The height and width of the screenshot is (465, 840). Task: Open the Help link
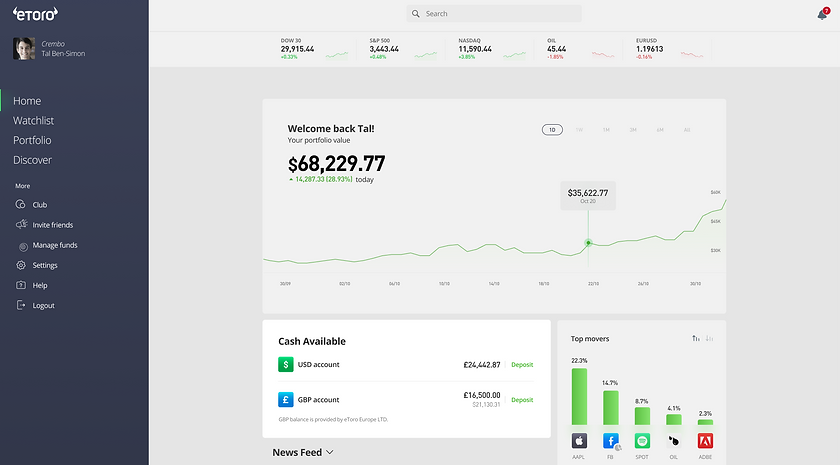point(40,286)
